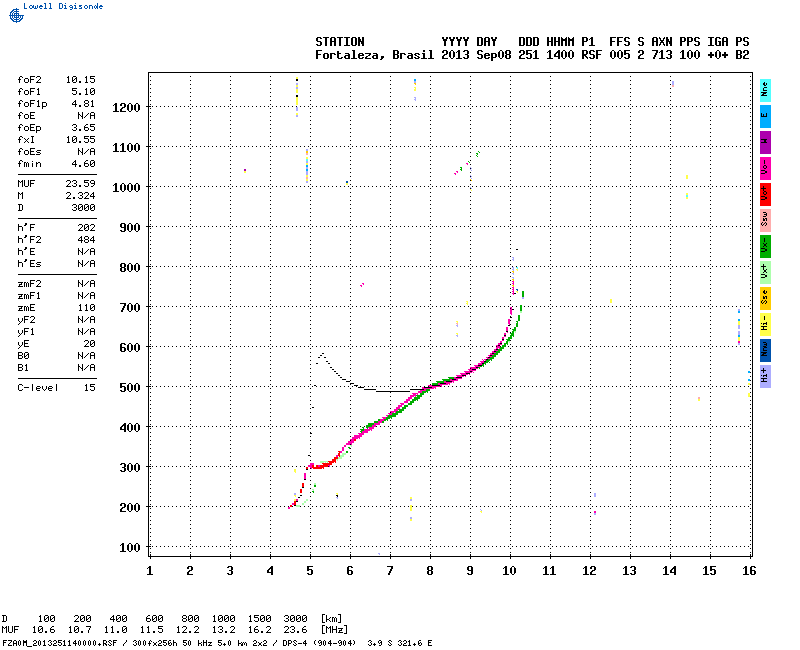Image resolution: width=800 pixels, height=650 pixels.
Task: Select the red Vo+ legend swatch
Action: [x=765, y=194]
